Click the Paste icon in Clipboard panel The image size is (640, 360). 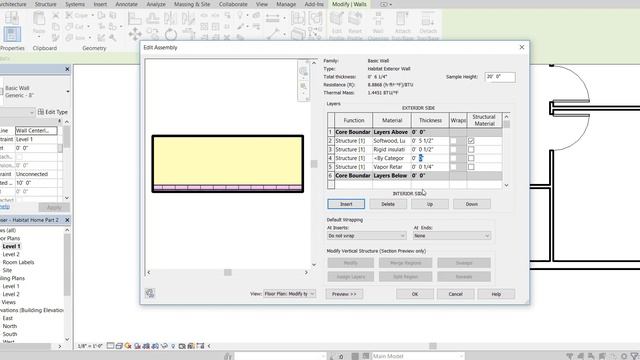click(x=39, y=19)
